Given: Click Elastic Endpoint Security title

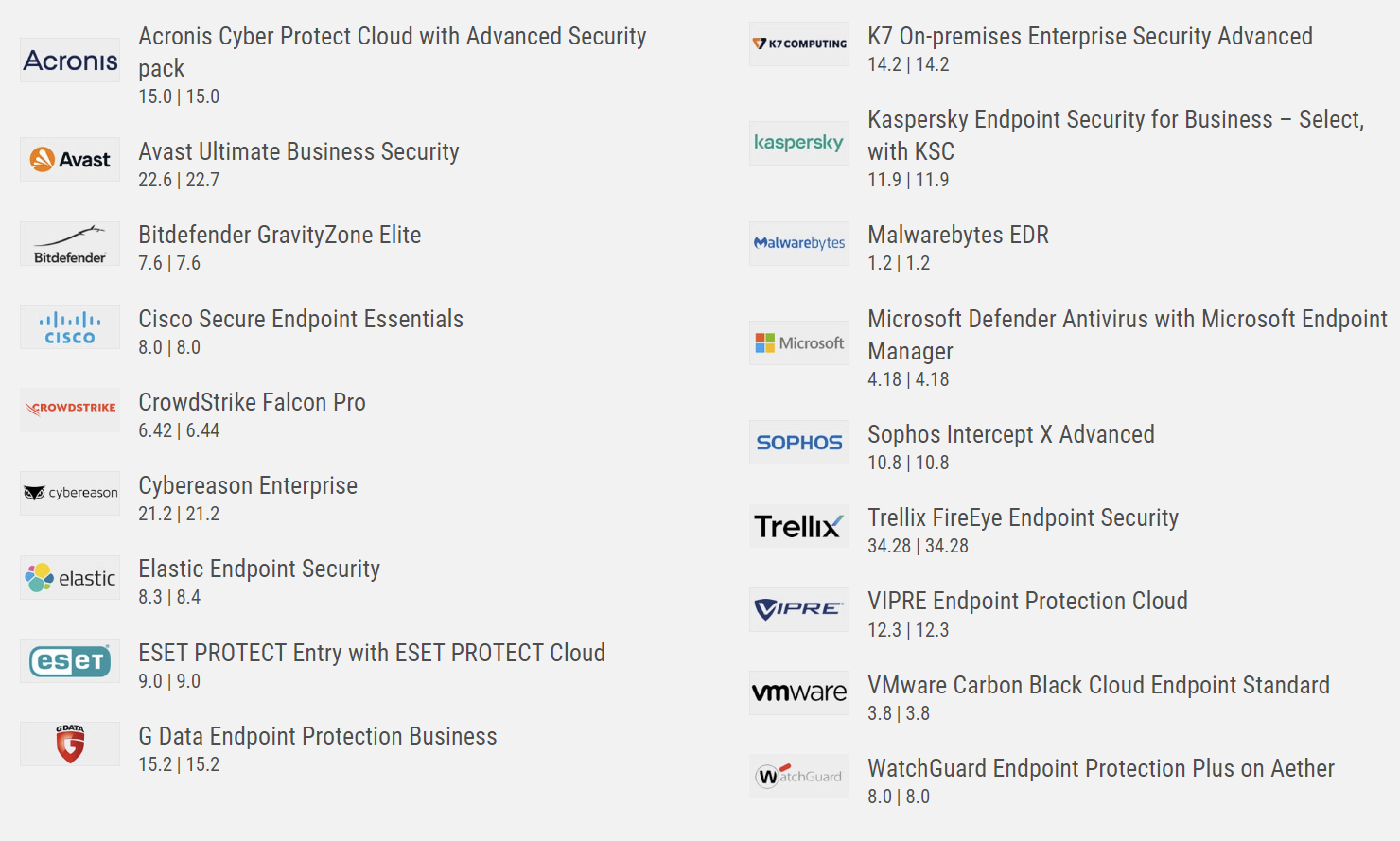Looking at the screenshot, I should click(x=259, y=569).
